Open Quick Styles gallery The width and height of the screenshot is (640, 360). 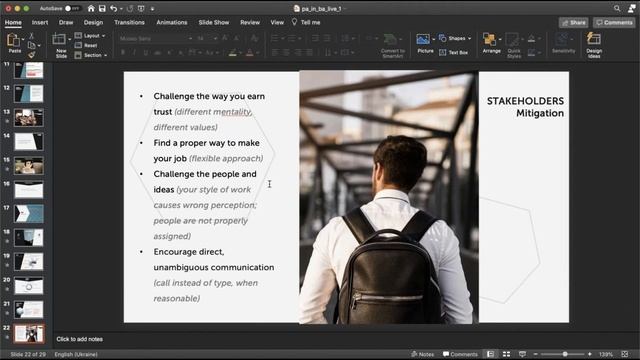(513, 46)
